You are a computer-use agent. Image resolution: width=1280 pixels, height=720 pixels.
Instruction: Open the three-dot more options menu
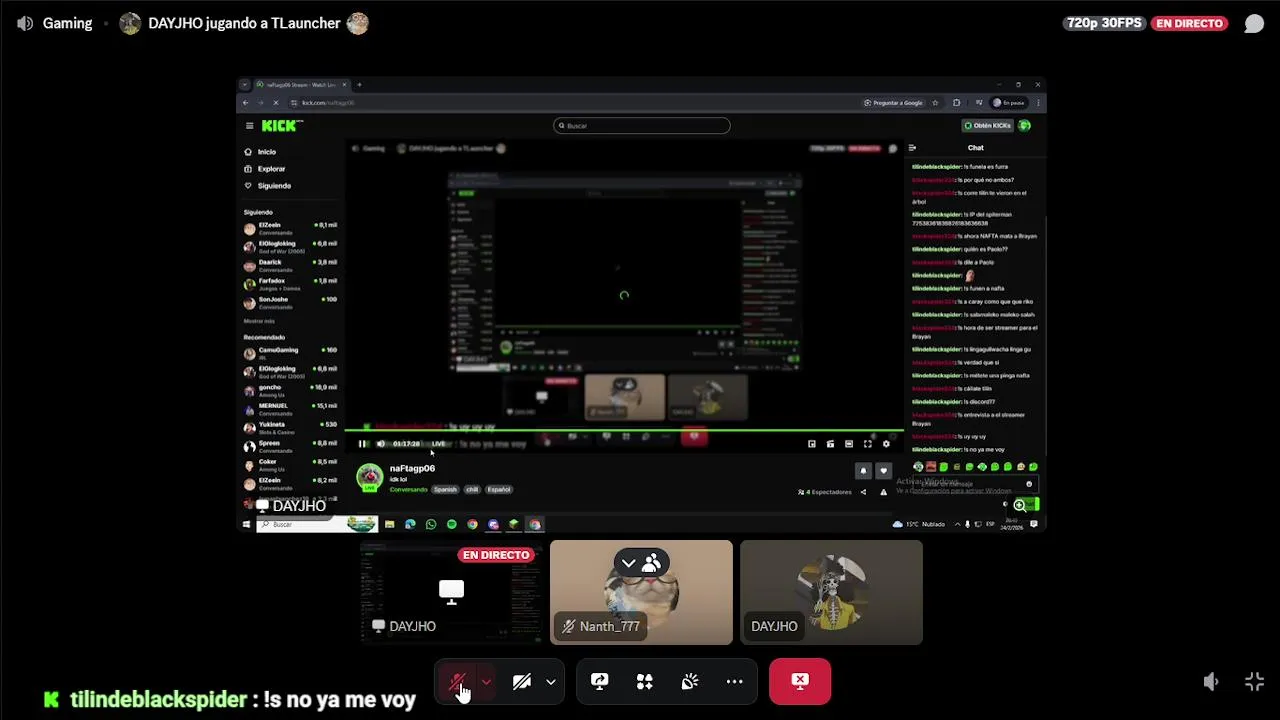[x=735, y=682]
